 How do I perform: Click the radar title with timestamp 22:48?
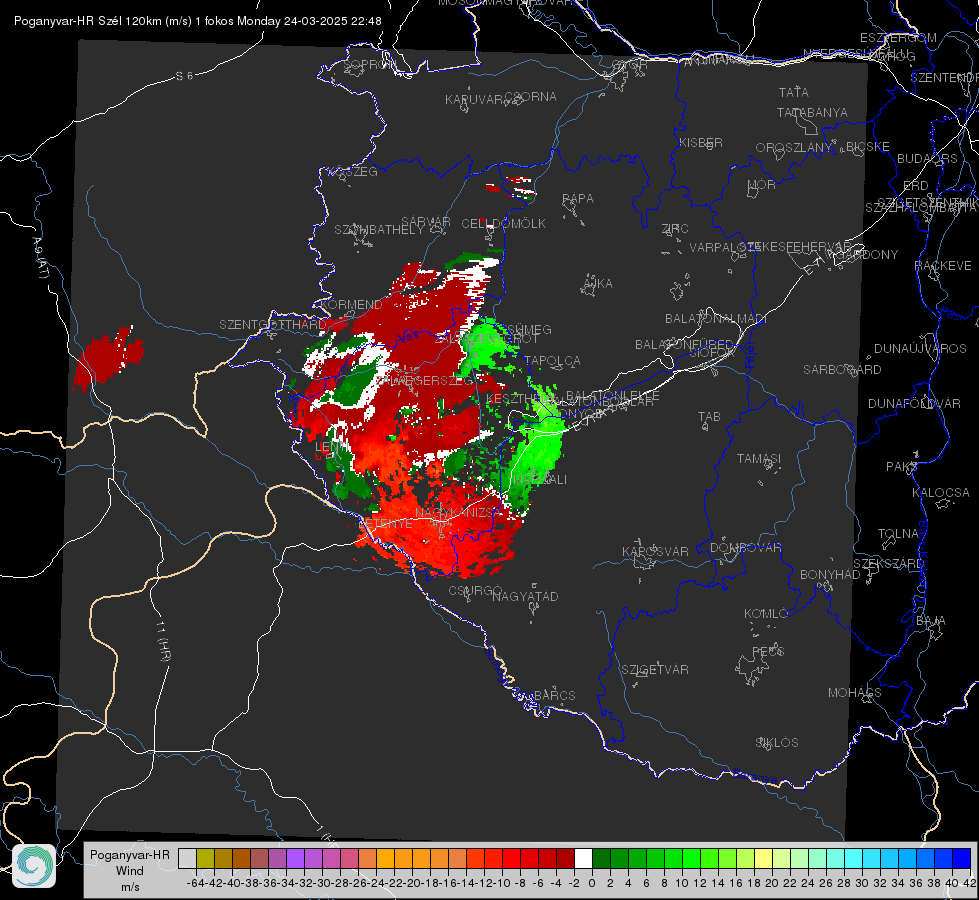[x=198, y=21]
